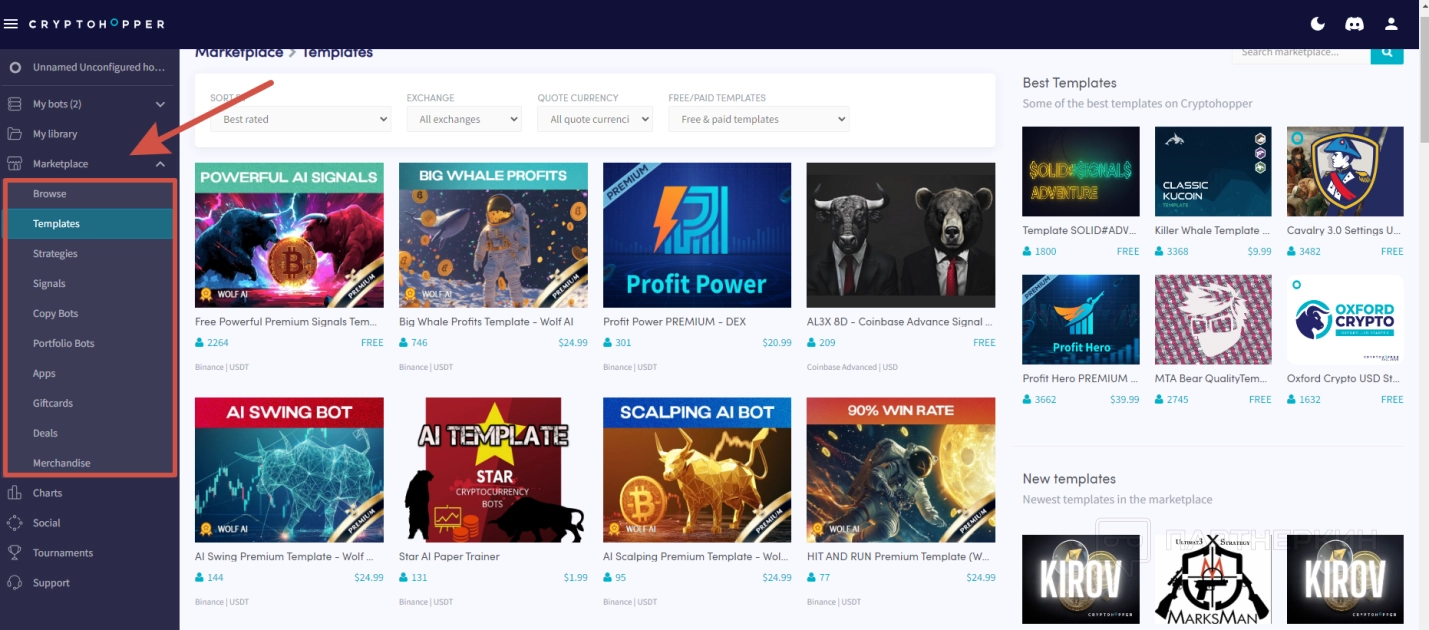Click Star AI Paper Trainer title
The width and height of the screenshot is (1429, 630).
(x=449, y=557)
